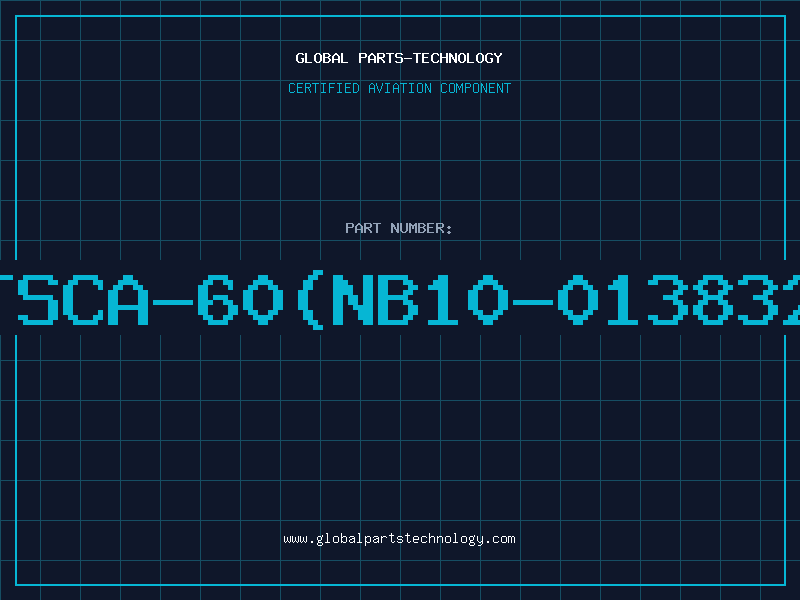Select the large part number text band
Screen dimensions: 800x600
click(400, 297)
